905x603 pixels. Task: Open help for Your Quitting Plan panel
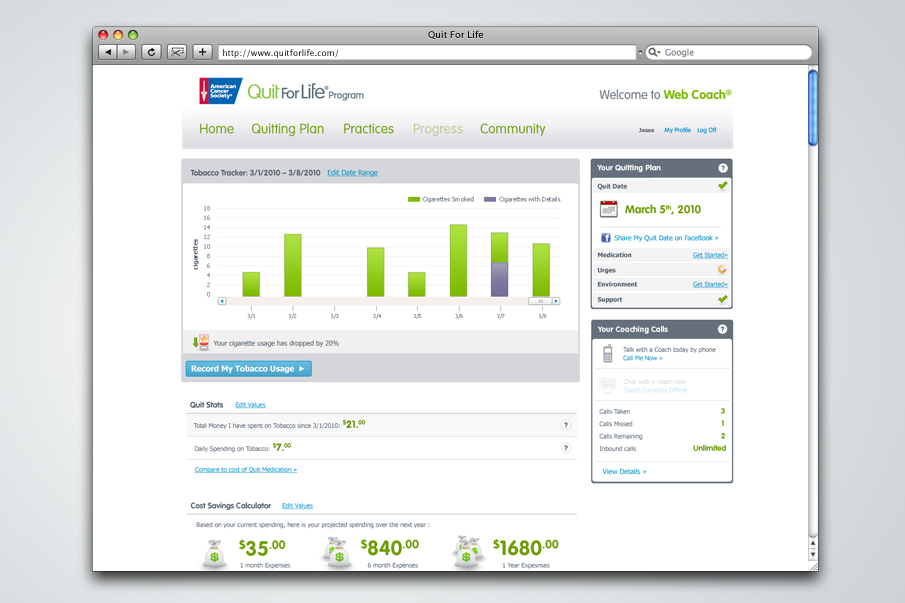(x=723, y=168)
